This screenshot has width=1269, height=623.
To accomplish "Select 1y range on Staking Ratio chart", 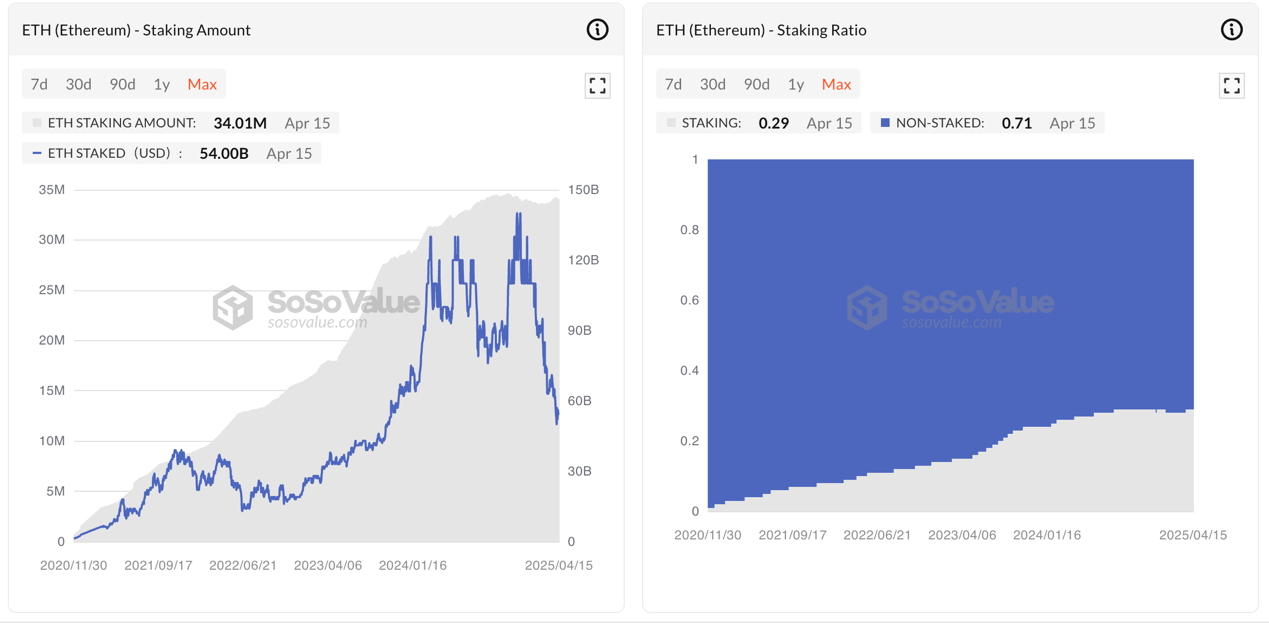I will (x=795, y=84).
